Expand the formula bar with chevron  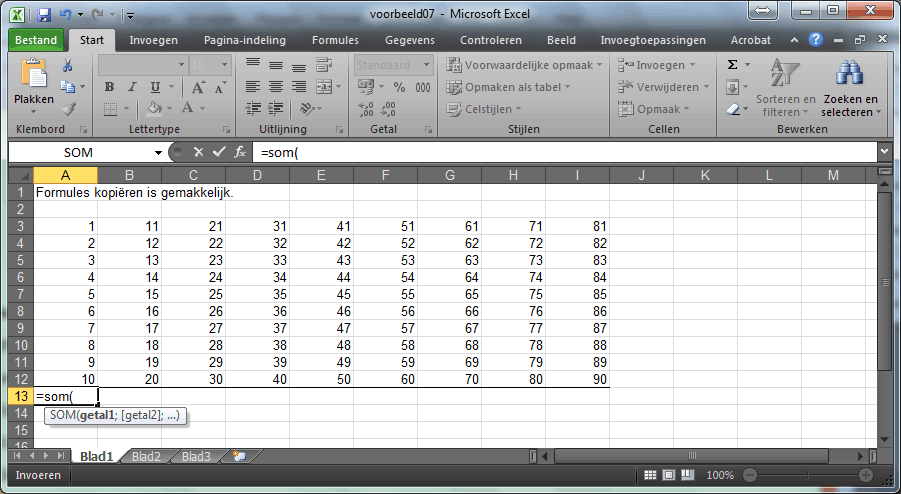[884, 152]
